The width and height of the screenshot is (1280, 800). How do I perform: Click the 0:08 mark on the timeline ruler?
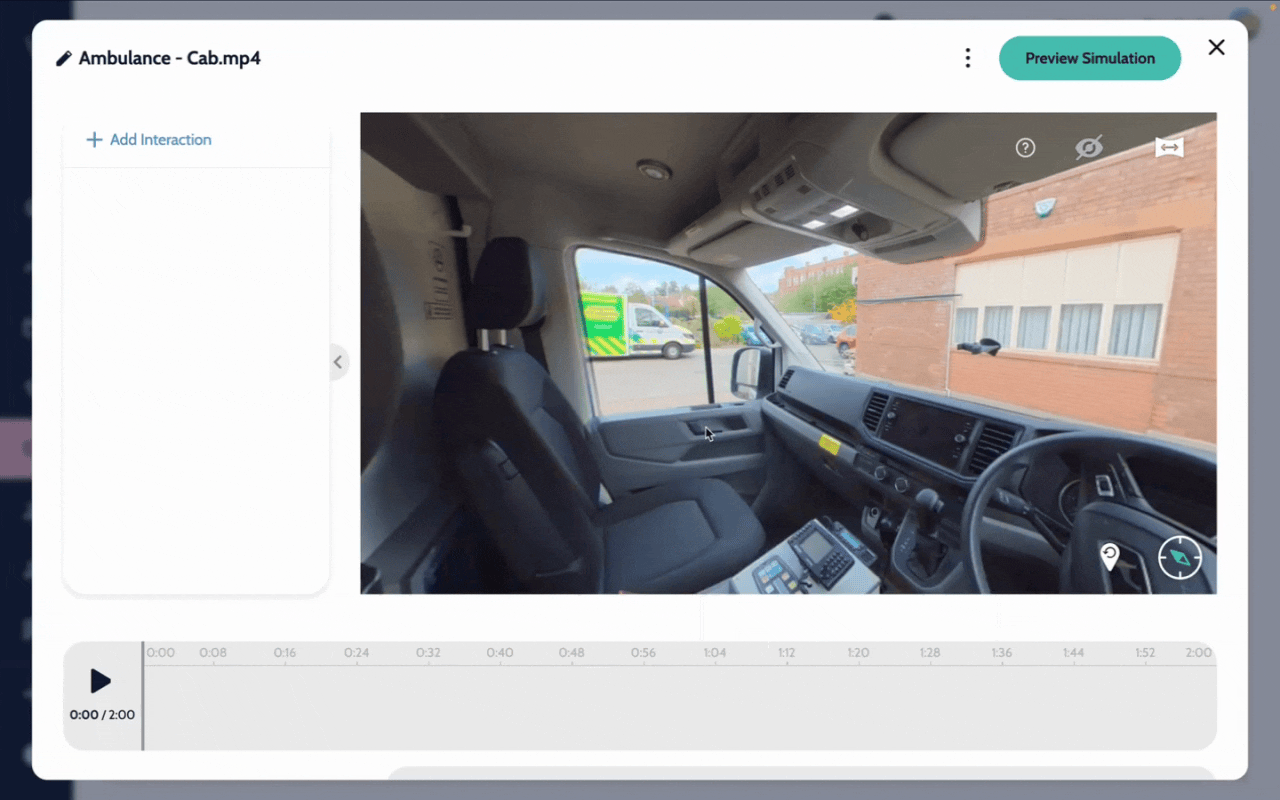(213, 653)
